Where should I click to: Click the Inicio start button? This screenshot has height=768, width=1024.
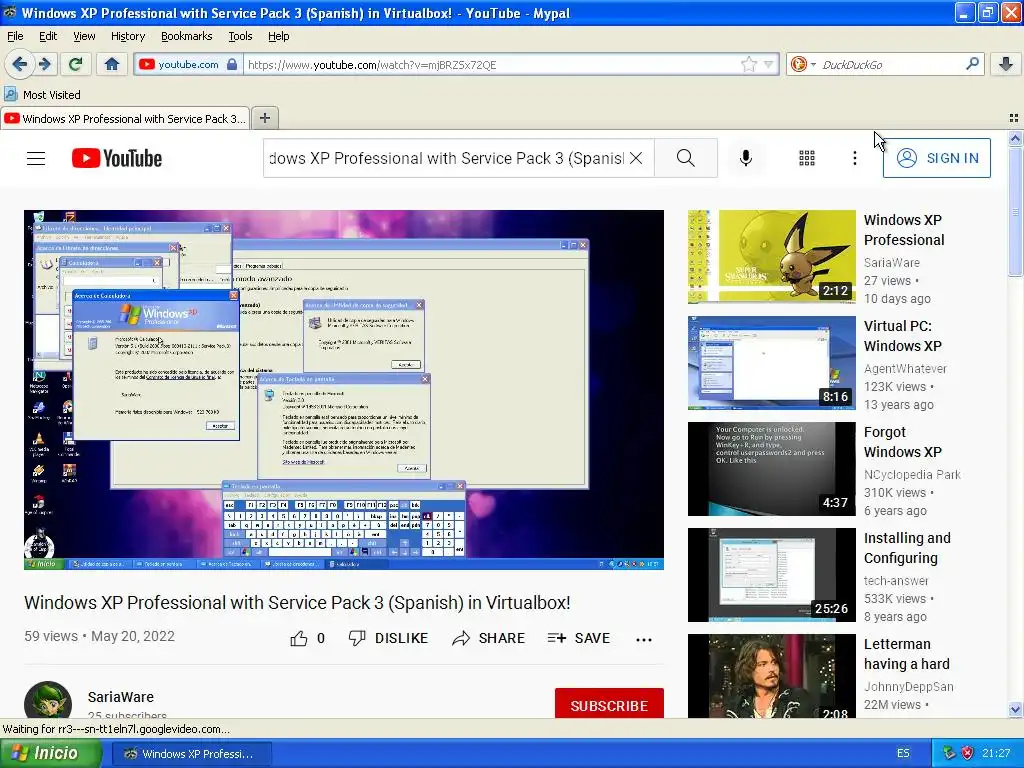pyautogui.click(x=50, y=753)
